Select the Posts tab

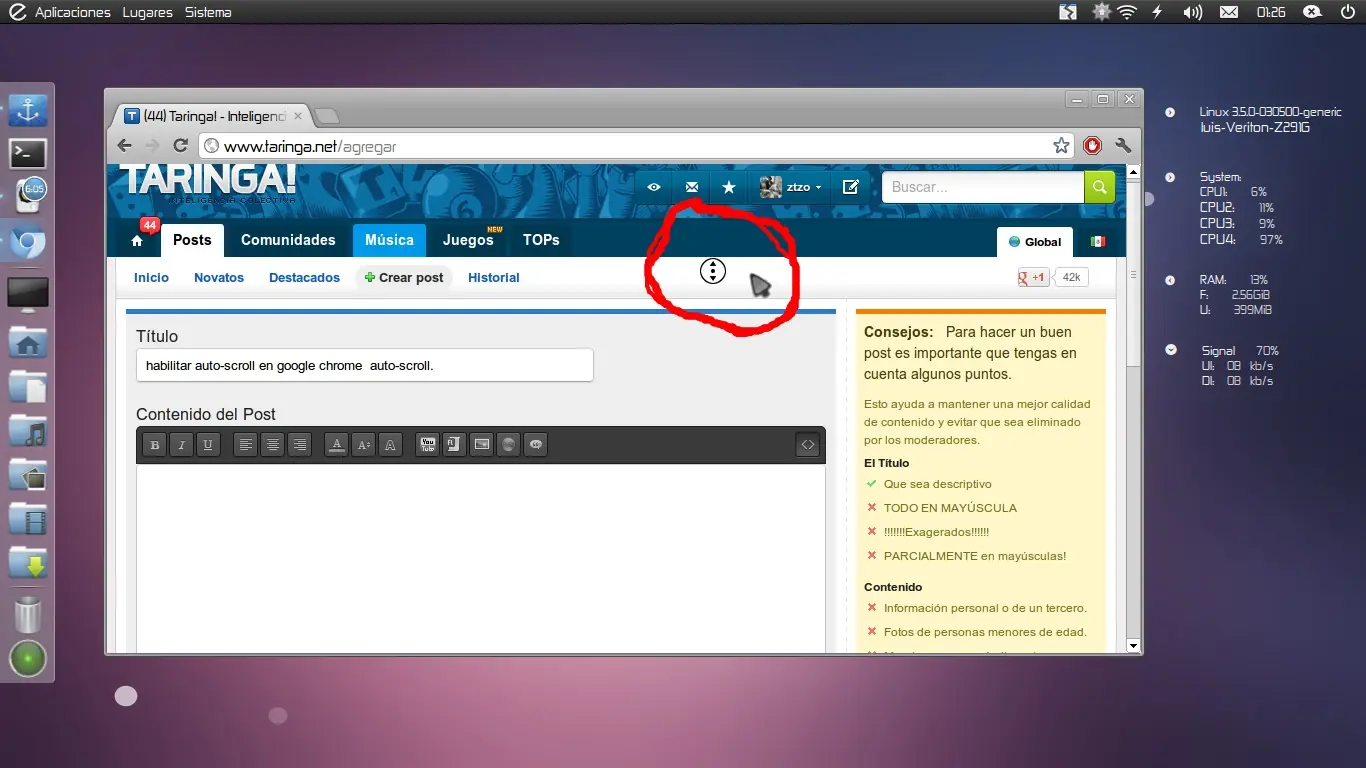coord(192,240)
